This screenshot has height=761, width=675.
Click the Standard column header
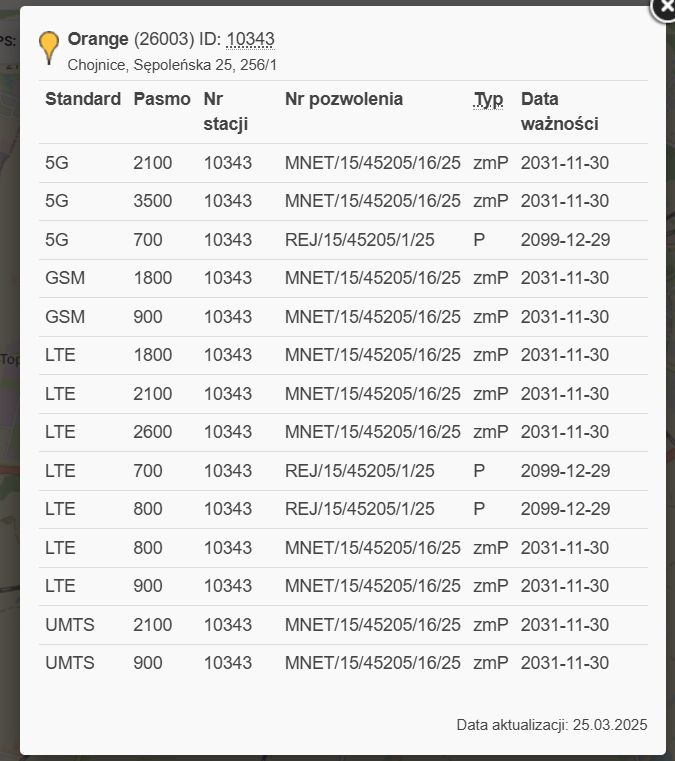coord(83,99)
